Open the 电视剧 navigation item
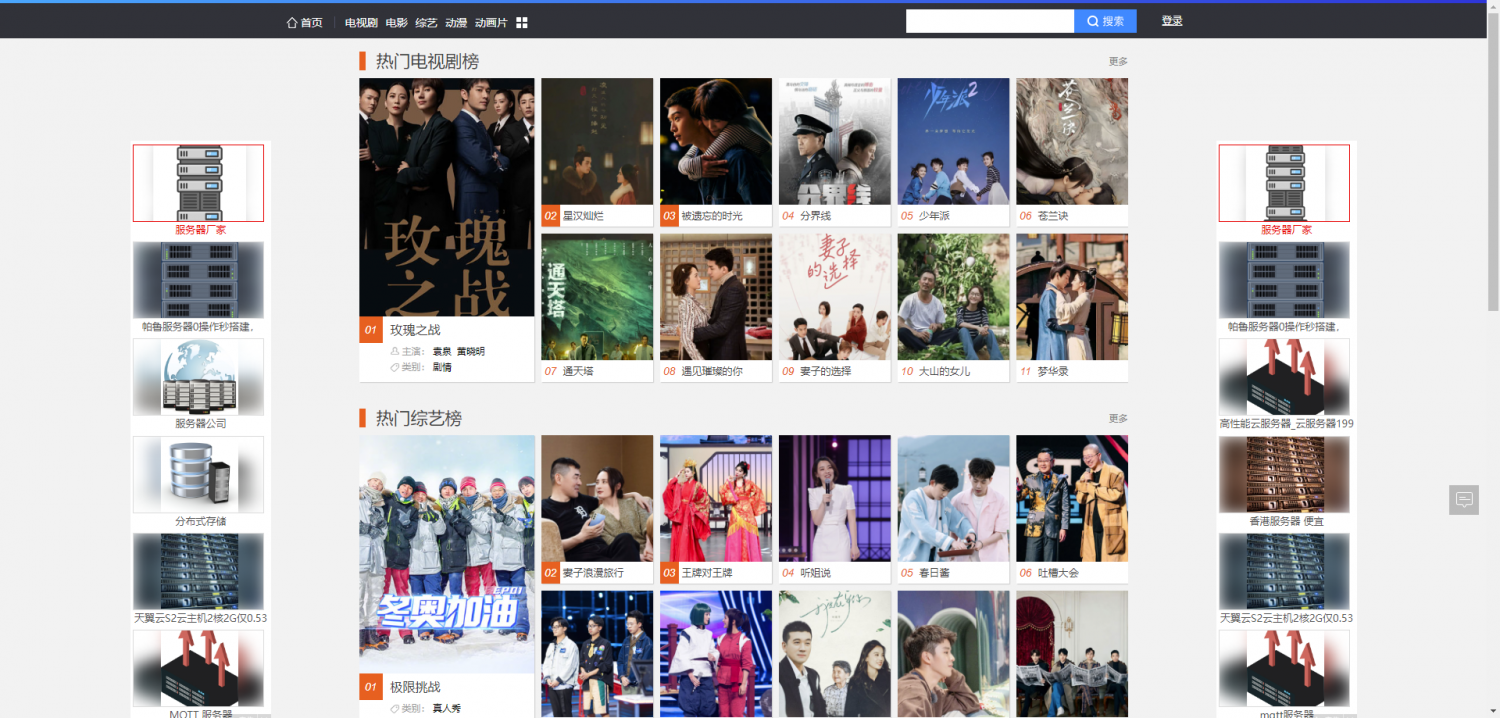1500x718 pixels. [x=361, y=22]
